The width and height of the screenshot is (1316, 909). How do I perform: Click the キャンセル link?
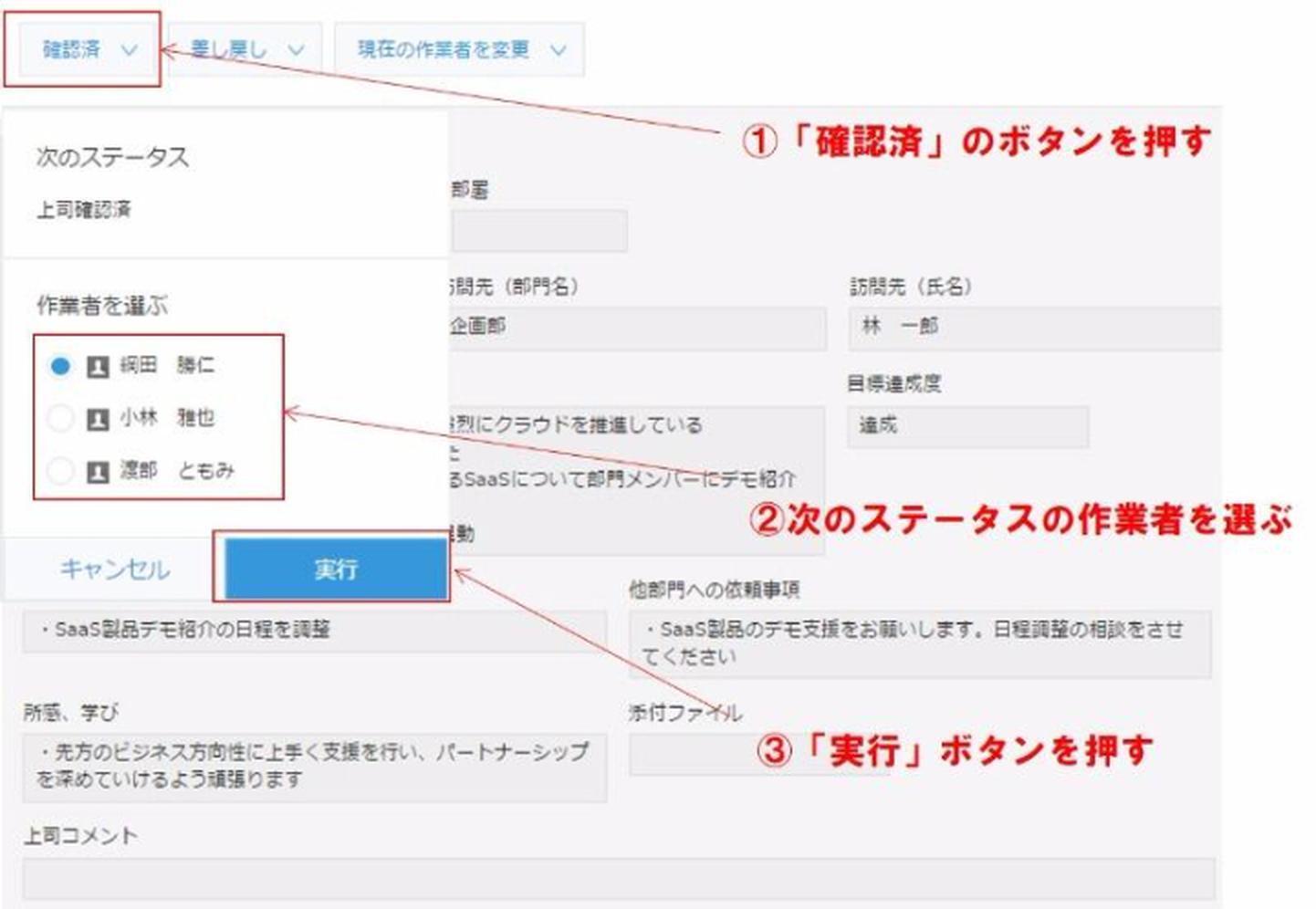coord(114,569)
